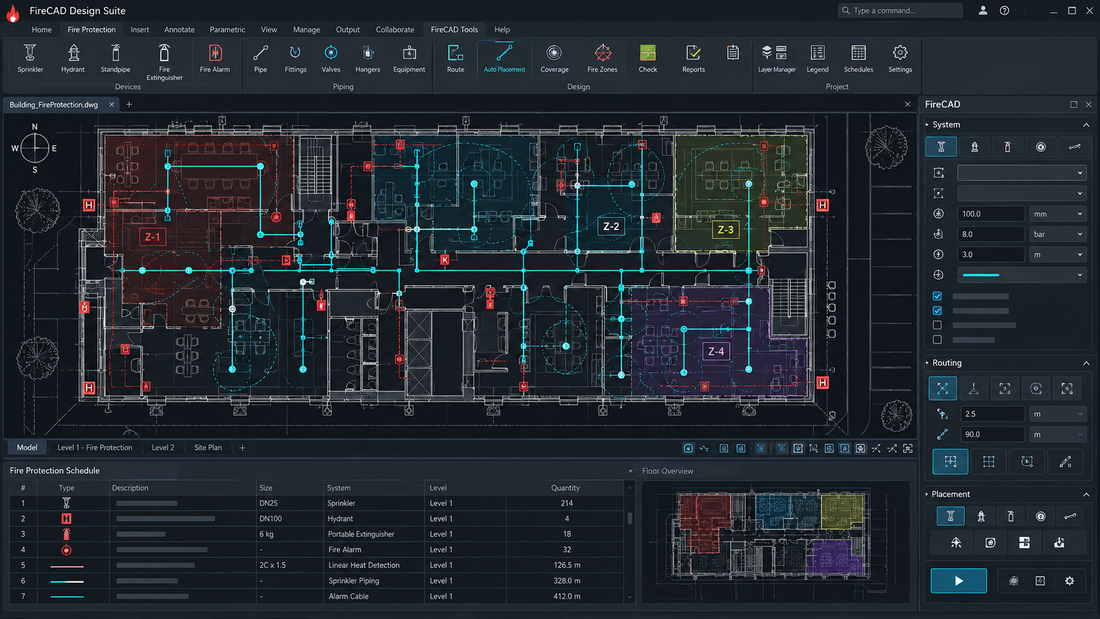Enable the third System checkbox
The image size is (1100, 619).
click(937, 325)
